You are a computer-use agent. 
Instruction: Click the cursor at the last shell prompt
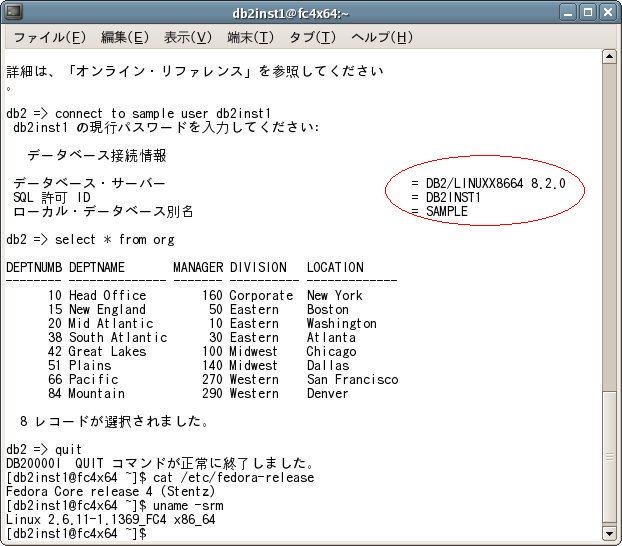(x=150, y=534)
